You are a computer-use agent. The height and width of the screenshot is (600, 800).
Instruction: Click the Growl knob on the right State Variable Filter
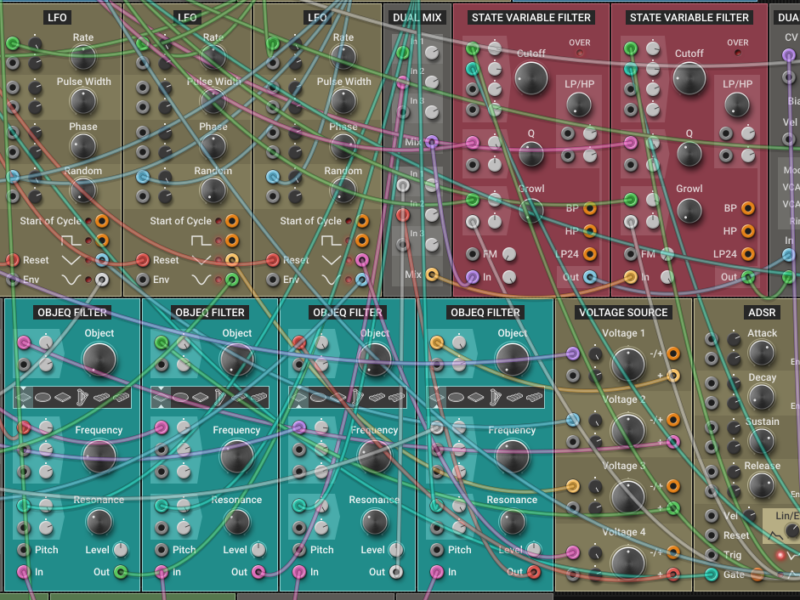[x=689, y=211]
